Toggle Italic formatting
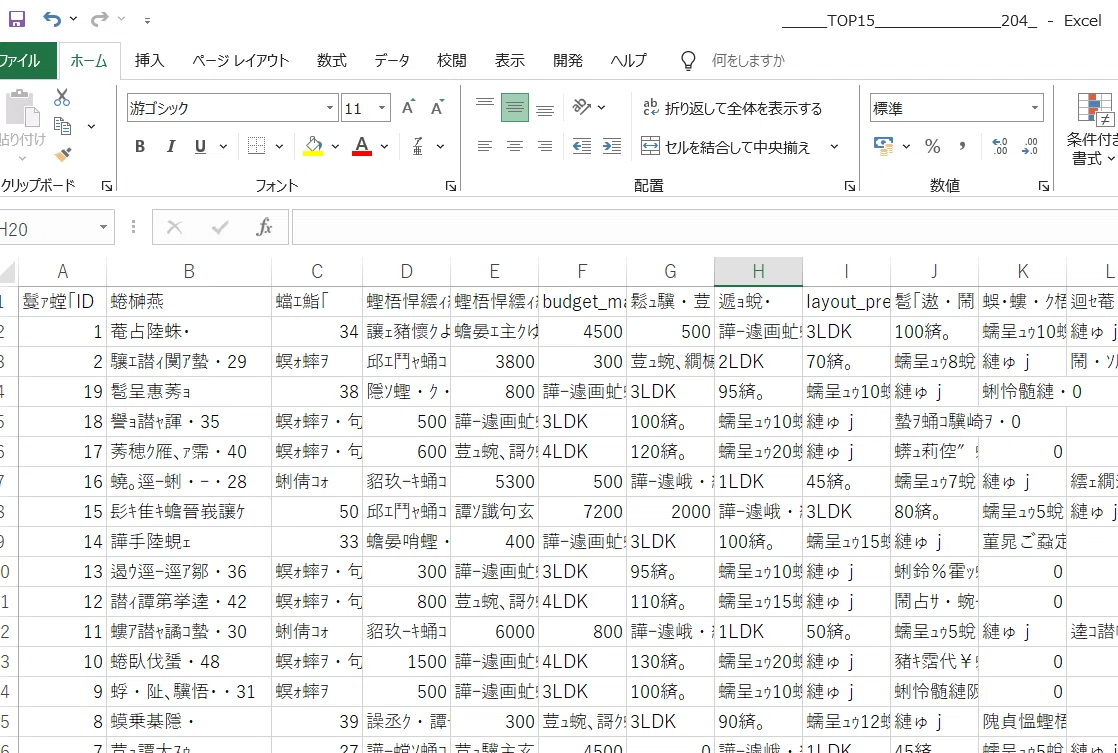Image resolution: width=1118 pixels, height=753 pixels. [x=170, y=146]
